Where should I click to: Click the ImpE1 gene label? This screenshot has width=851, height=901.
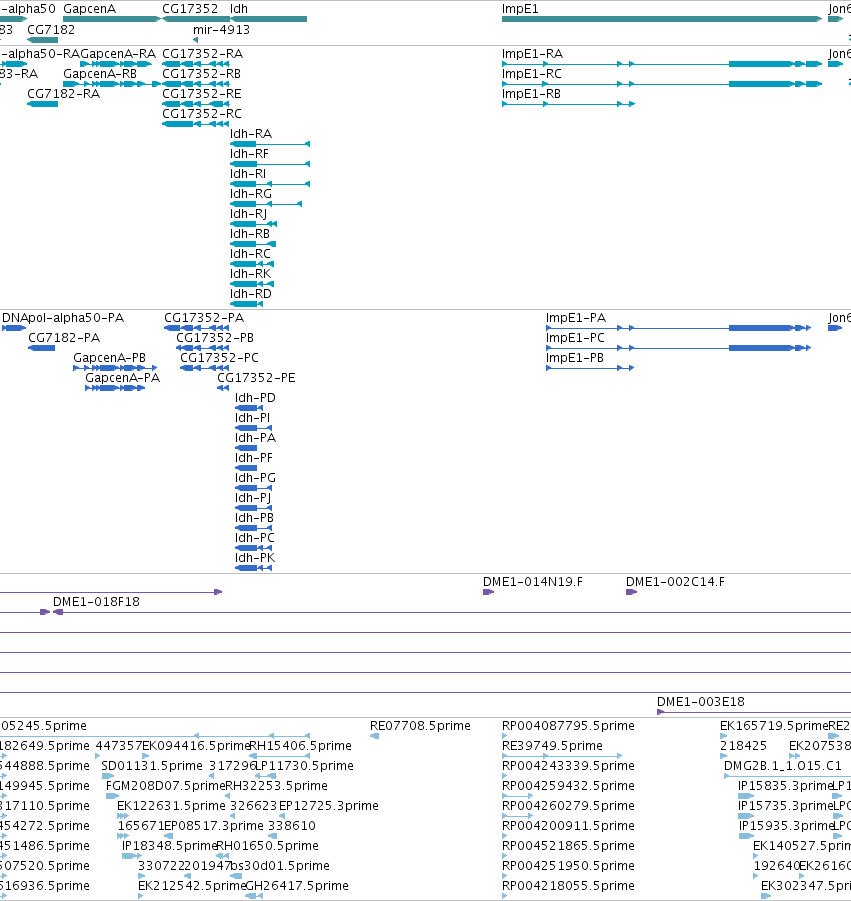(x=520, y=9)
